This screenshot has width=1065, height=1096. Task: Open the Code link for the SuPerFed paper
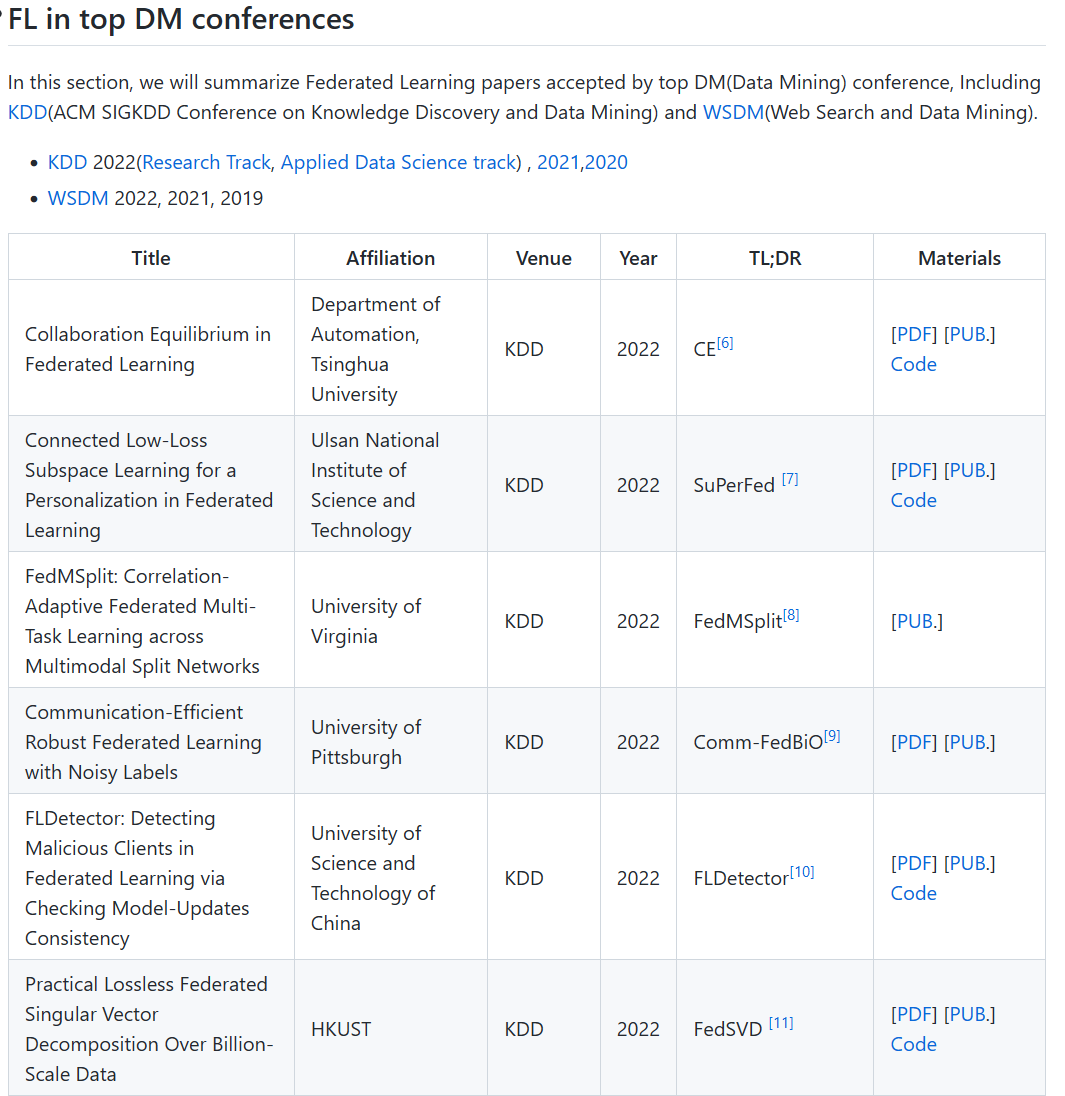[914, 500]
